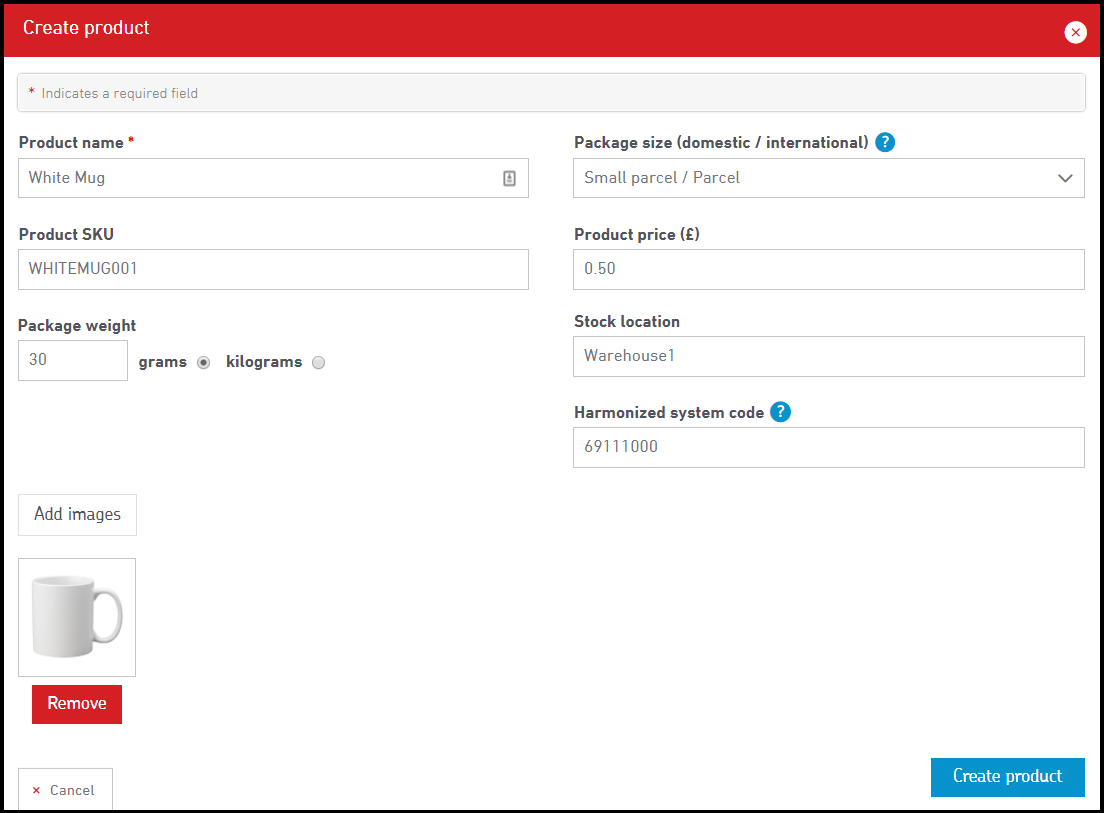Image resolution: width=1104 pixels, height=813 pixels.
Task: Edit the Stock location field
Action: (x=828, y=356)
